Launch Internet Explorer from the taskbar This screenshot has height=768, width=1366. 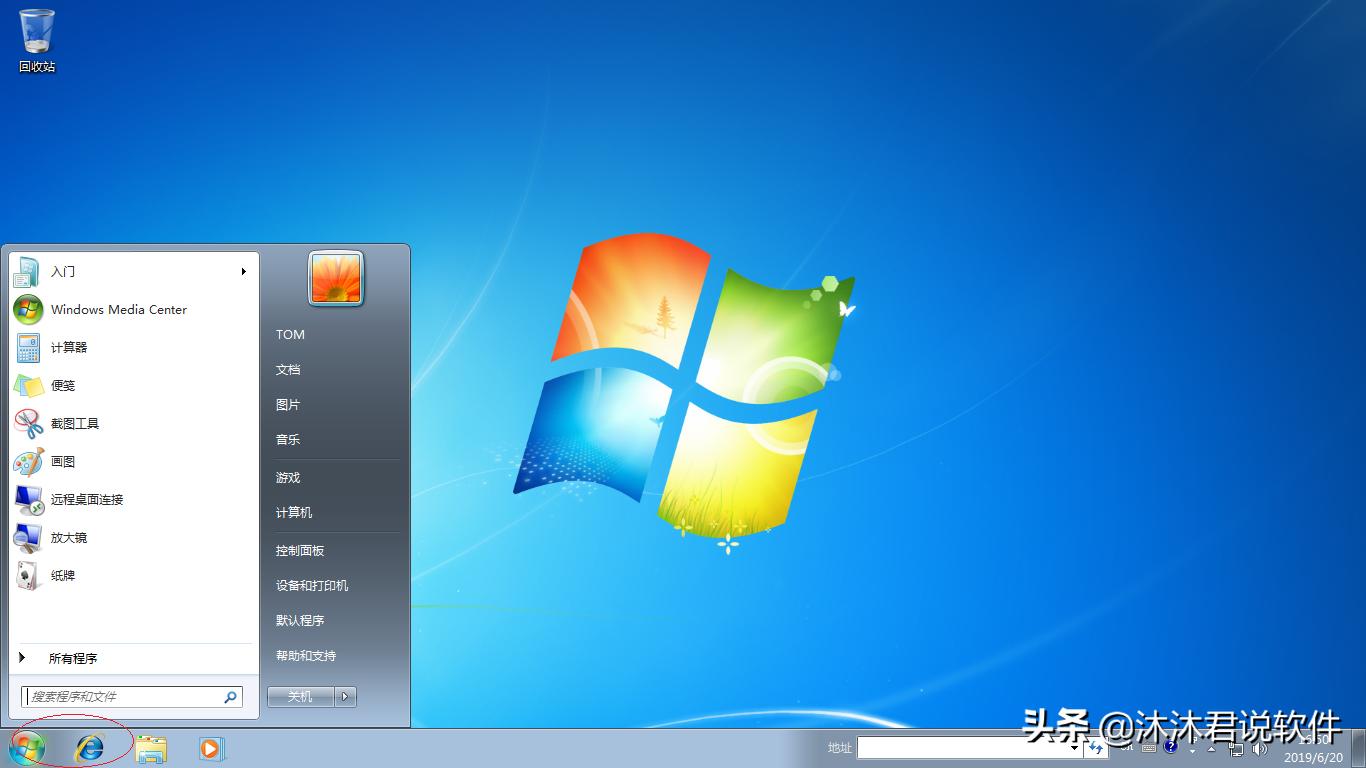[x=89, y=747]
